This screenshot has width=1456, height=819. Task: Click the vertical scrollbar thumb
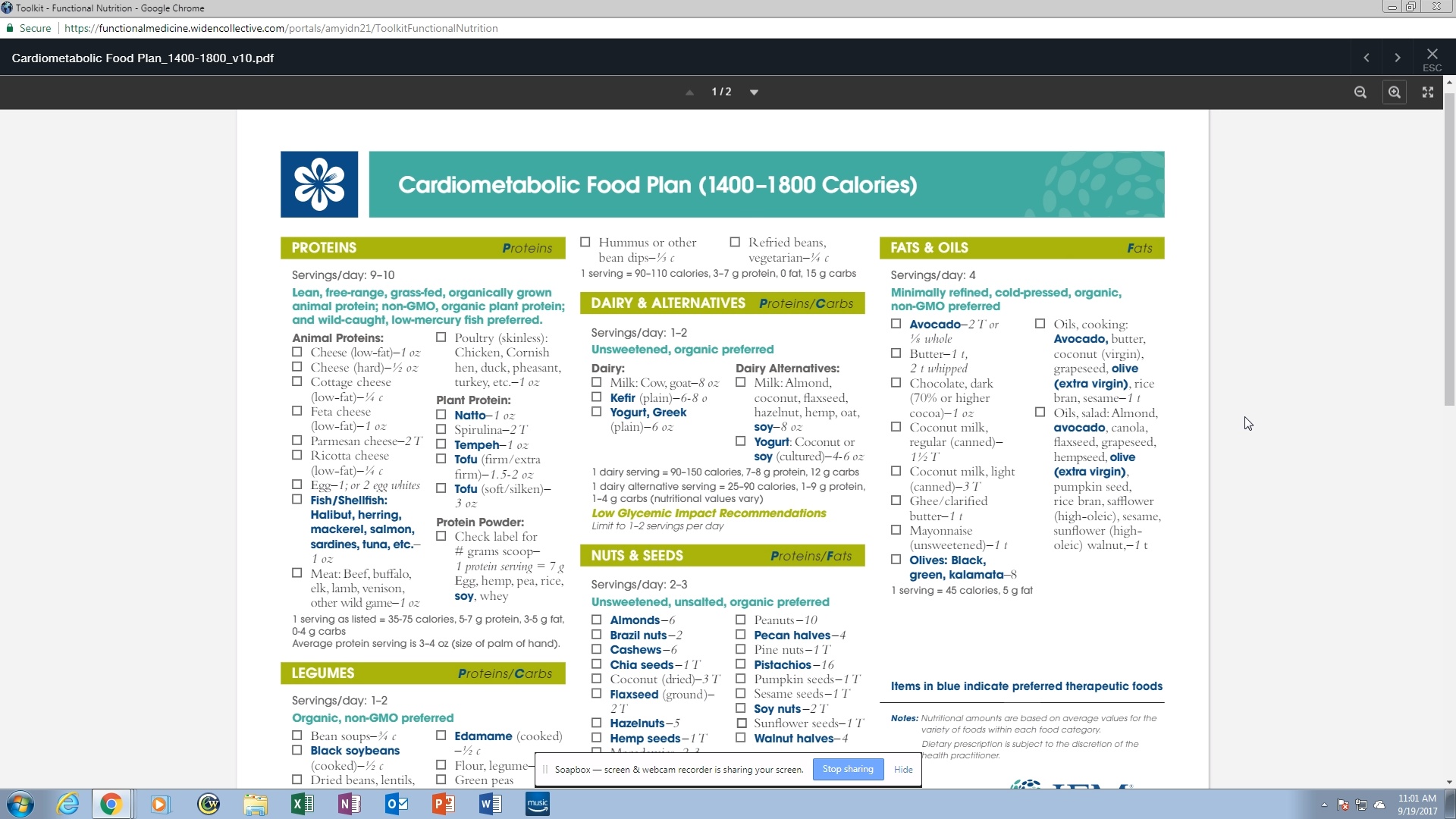[x=1449, y=250]
